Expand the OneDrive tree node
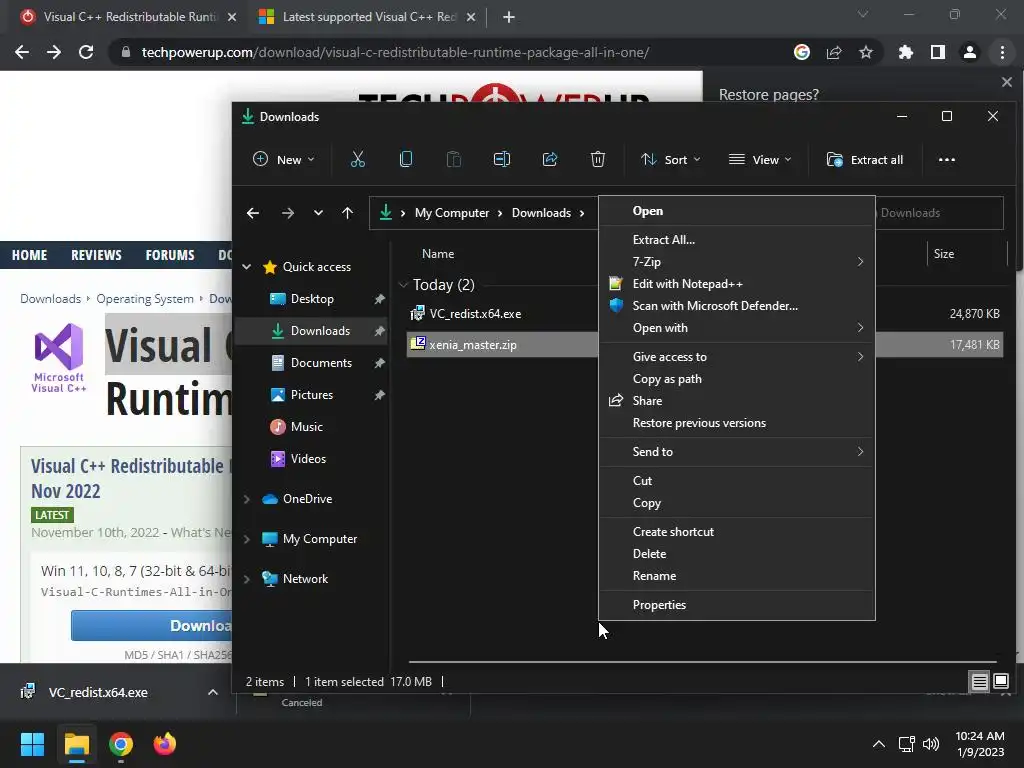This screenshot has height=768, width=1024. tap(247, 499)
